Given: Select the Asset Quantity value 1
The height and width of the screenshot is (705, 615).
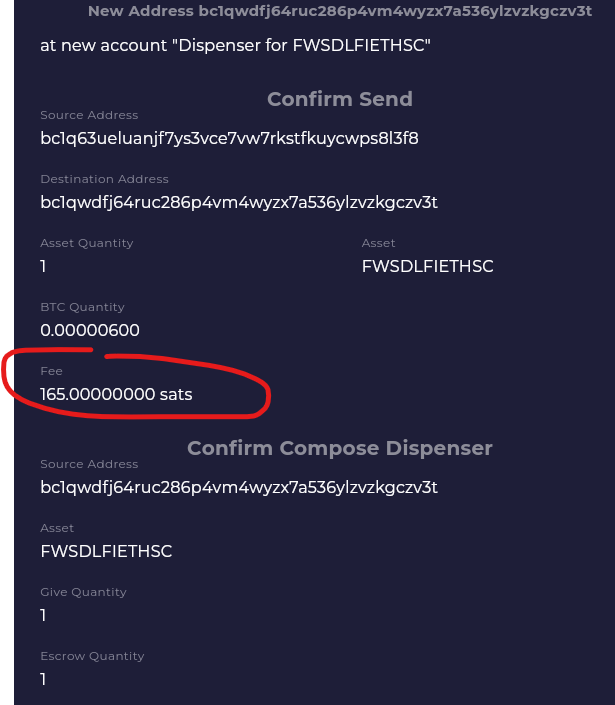Looking at the screenshot, I should (x=44, y=266).
